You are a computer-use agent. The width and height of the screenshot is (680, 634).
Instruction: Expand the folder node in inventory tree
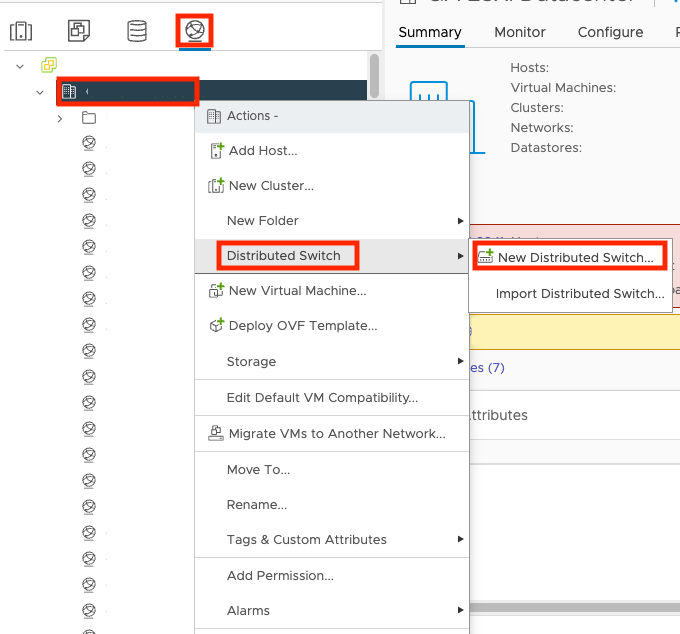(60, 118)
